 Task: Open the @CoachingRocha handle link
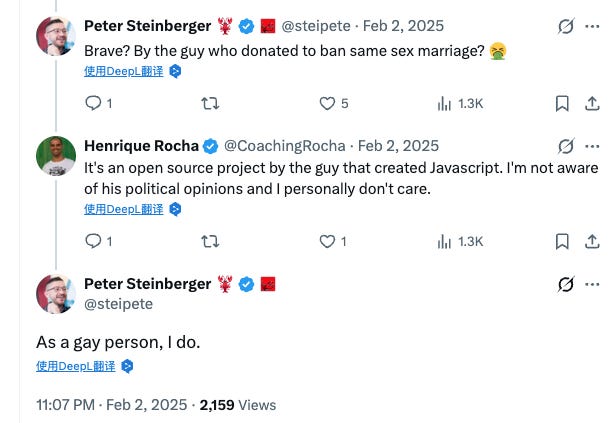(x=278, y=146)
